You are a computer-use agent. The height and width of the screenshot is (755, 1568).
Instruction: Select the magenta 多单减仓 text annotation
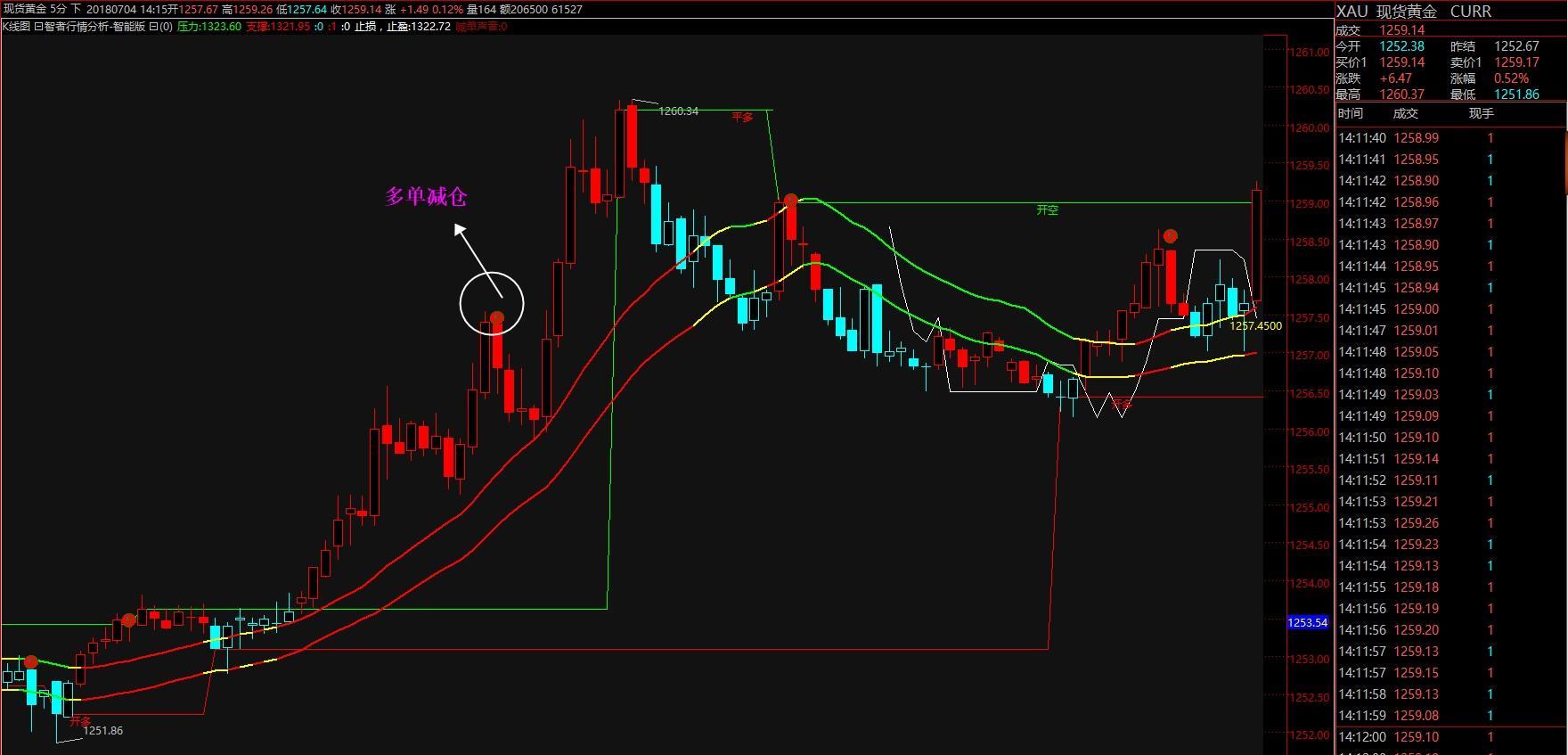coord(426,197)
